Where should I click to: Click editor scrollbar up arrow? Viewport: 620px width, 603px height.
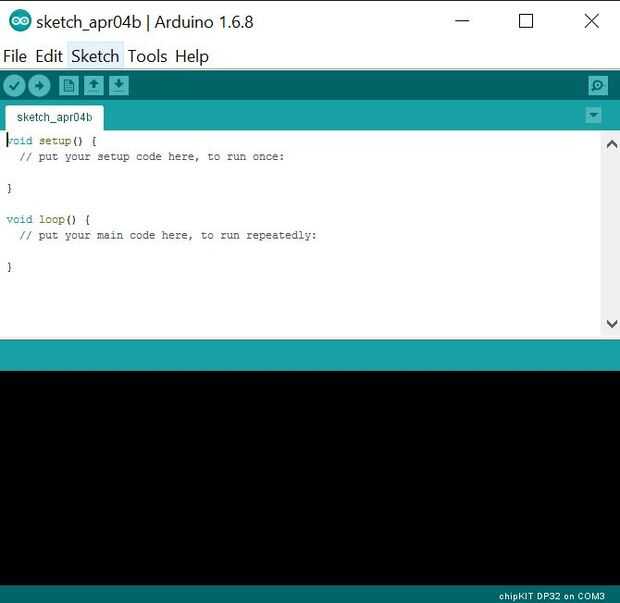pos(612,144)
